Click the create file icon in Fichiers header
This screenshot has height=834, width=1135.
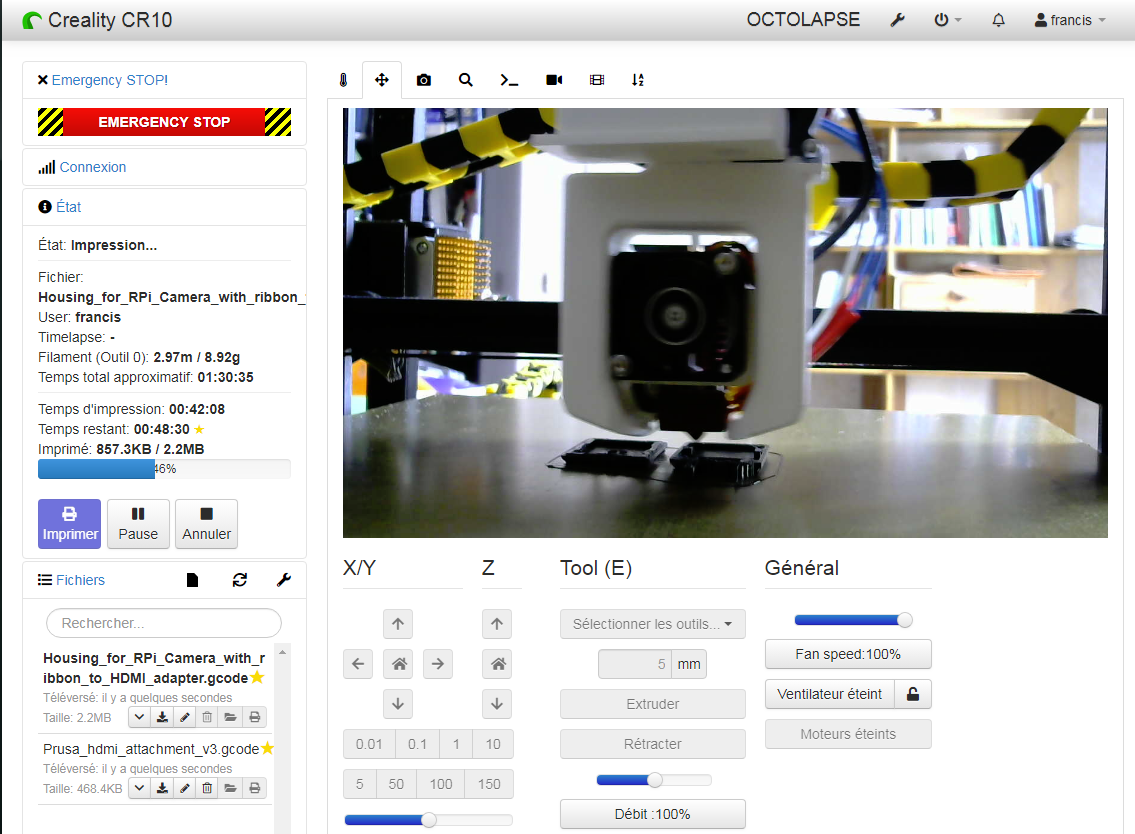tap(192, 580)
